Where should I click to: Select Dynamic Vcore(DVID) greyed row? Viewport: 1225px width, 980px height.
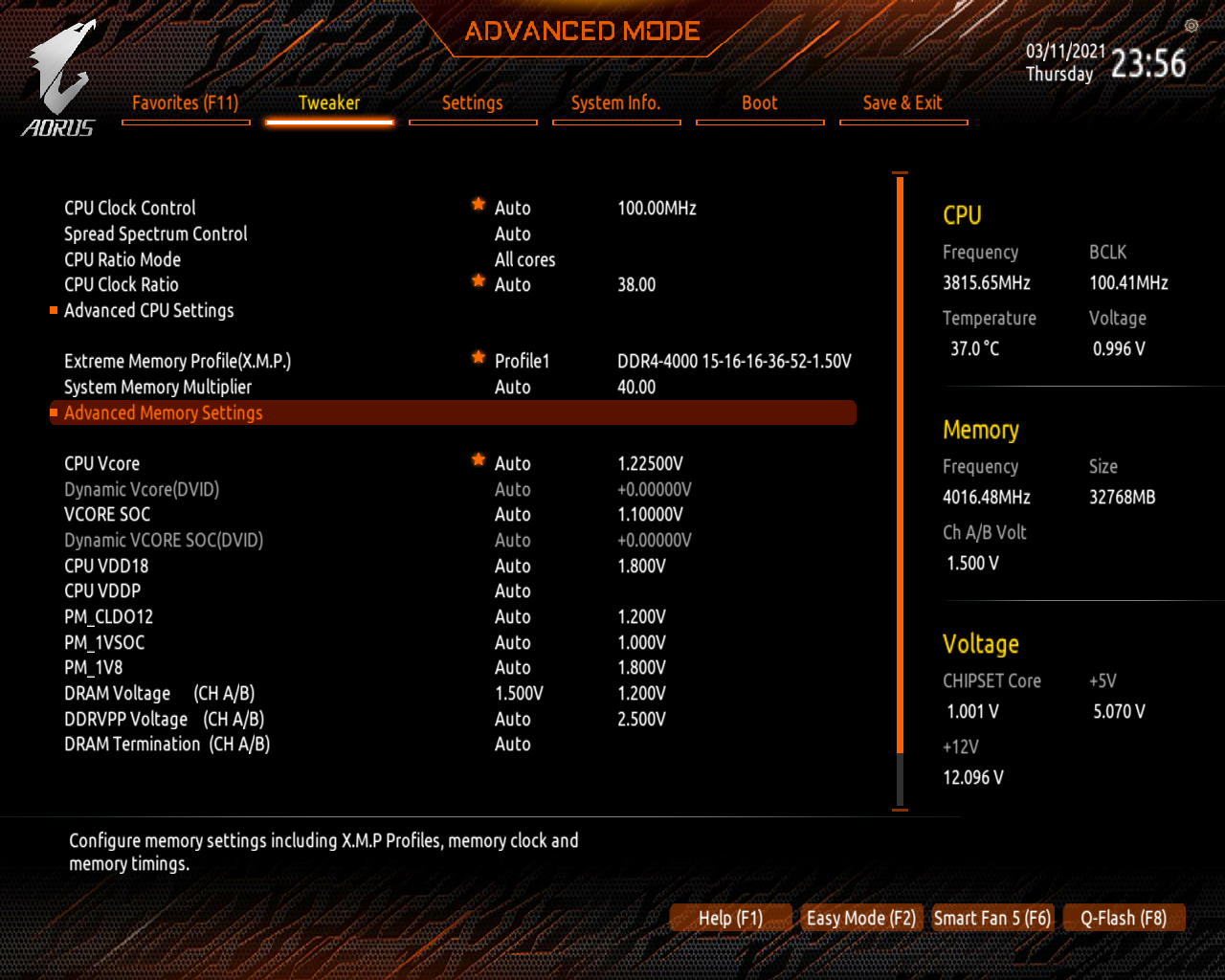tap(142, 489)
